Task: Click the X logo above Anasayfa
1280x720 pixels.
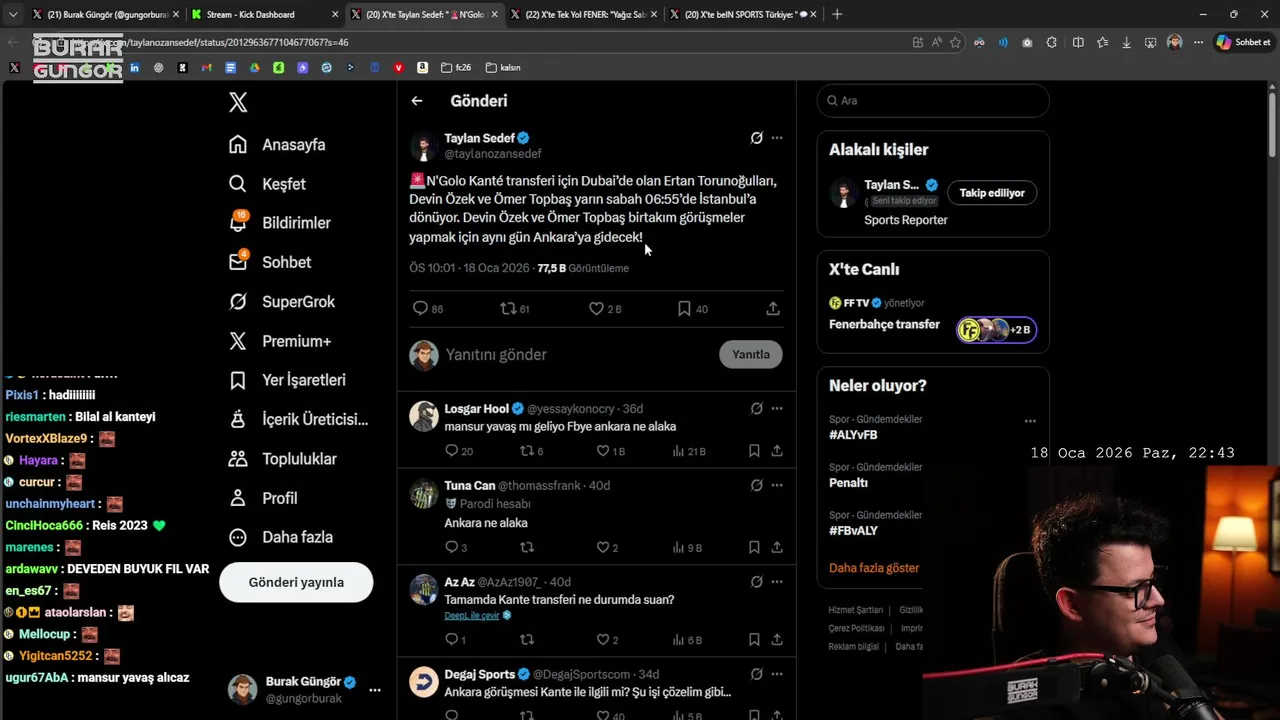Action: pyautogui.click(x=238, y=102)
